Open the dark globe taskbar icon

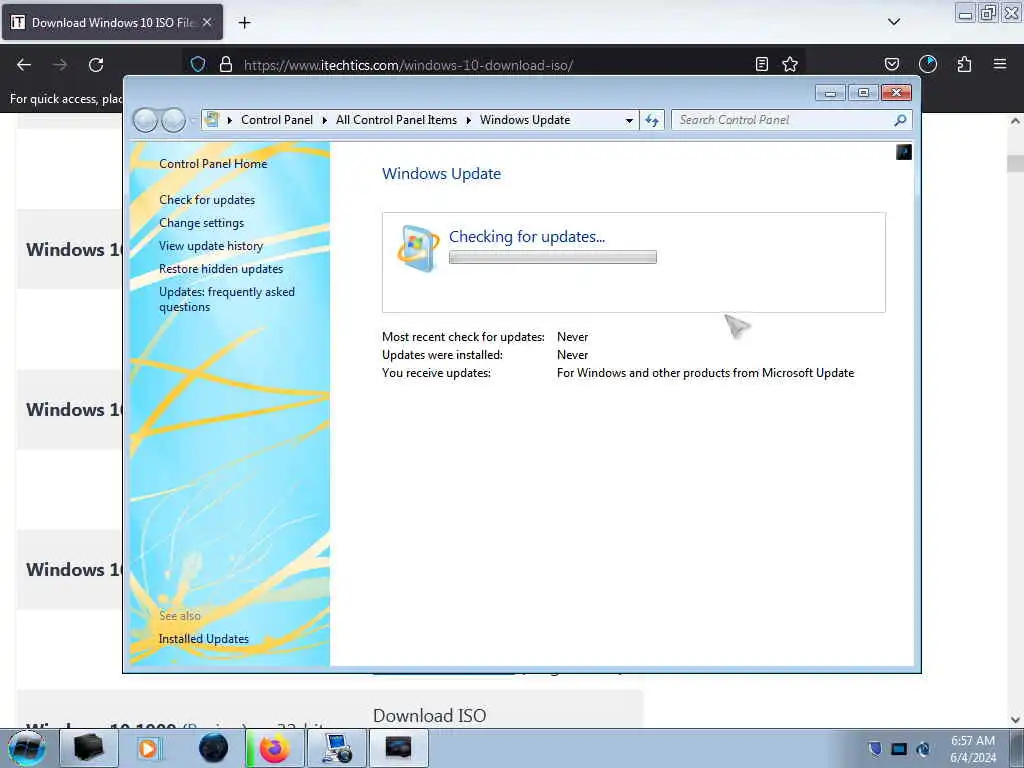[x=213, y=748]
